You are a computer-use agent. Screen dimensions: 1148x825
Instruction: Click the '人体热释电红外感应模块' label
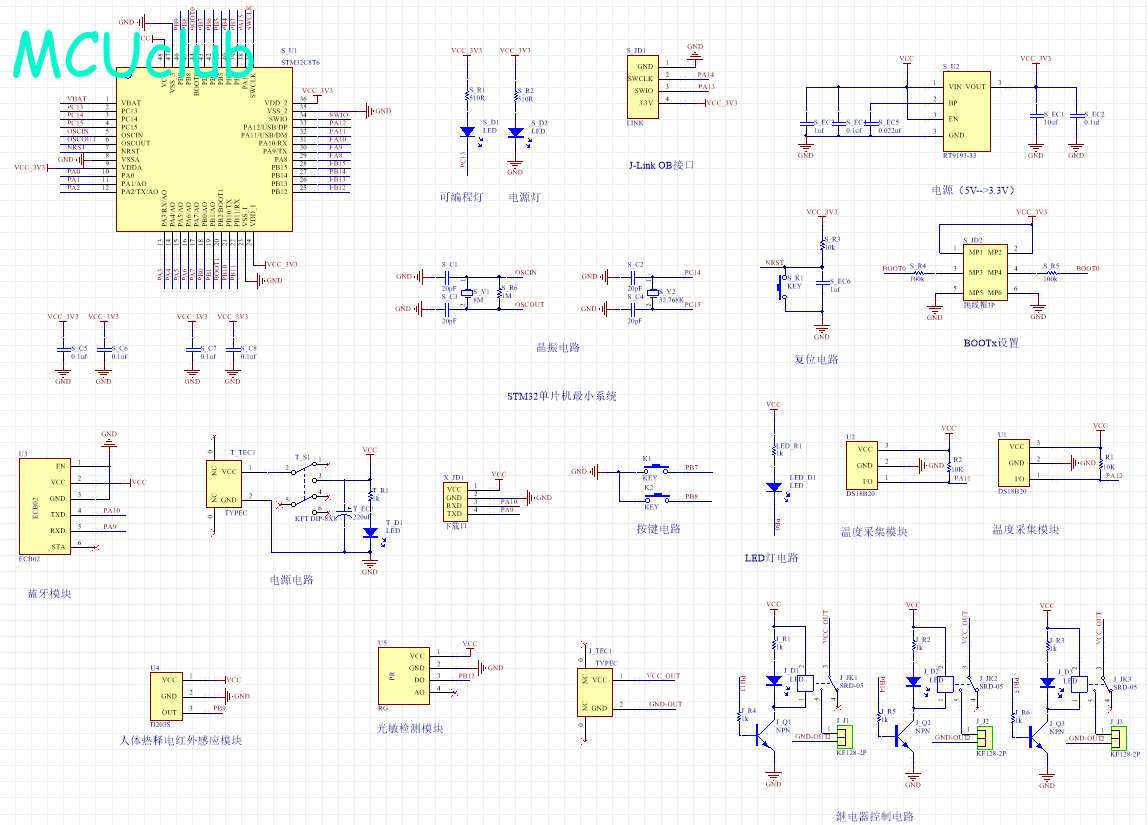point(181,740)
